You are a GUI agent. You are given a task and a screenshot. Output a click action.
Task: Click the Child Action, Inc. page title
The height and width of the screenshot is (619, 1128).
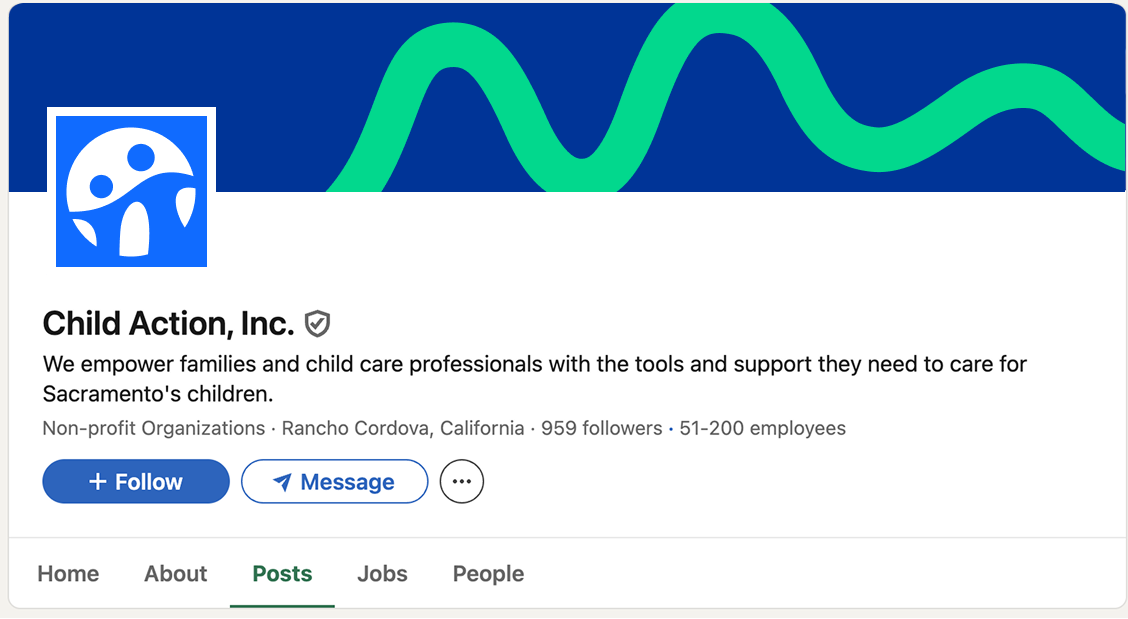coord(168,324)
